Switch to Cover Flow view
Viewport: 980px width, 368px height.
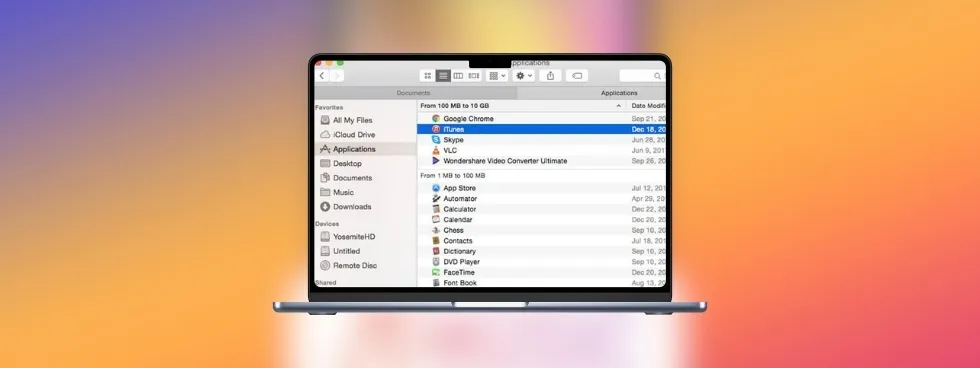474,76
